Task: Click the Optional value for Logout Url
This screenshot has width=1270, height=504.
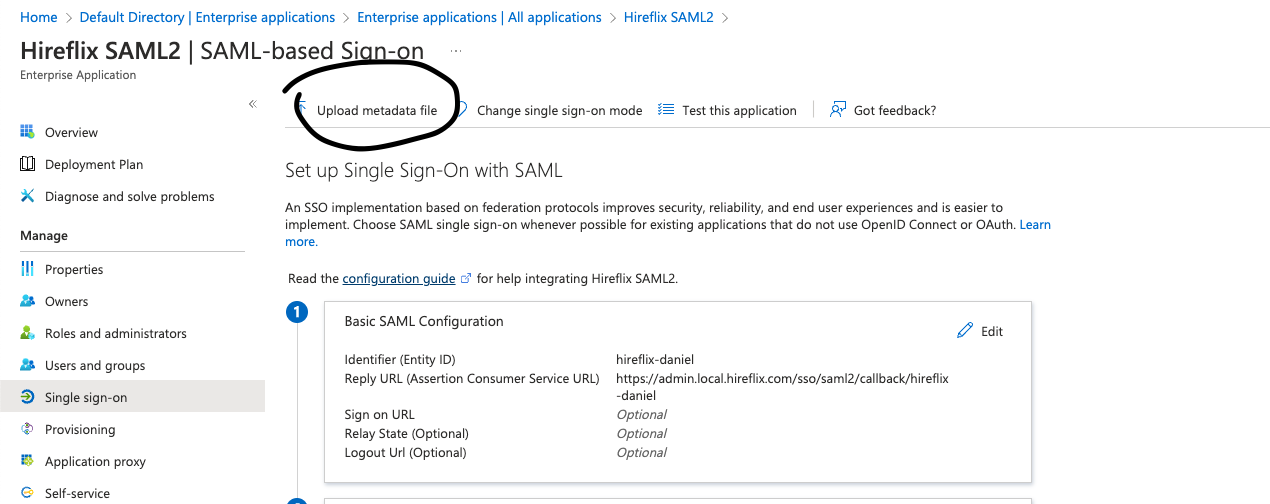Action: [641, 452]
